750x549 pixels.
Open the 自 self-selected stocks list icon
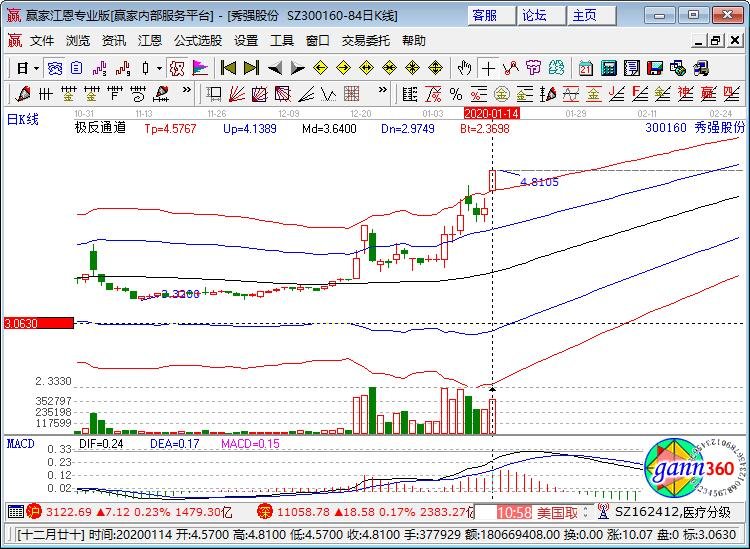77,68
